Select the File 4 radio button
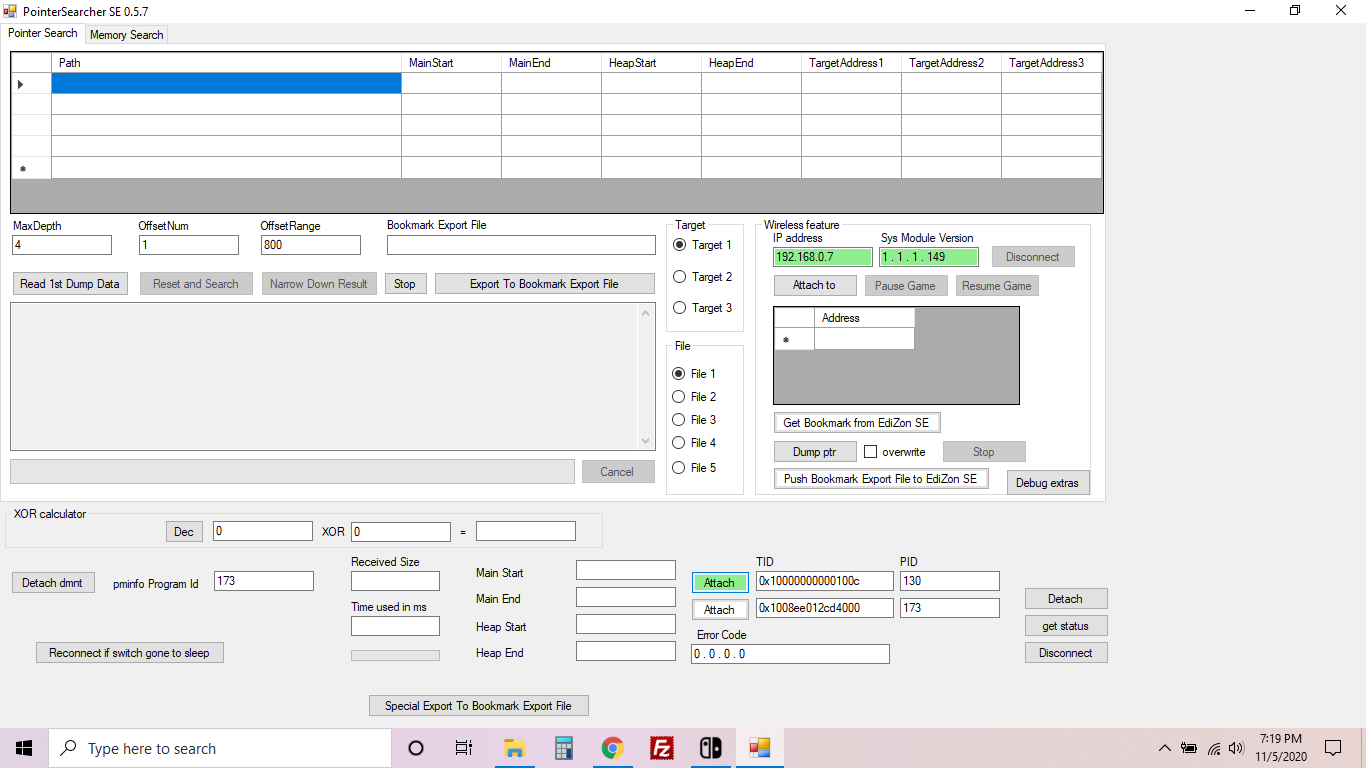 (679, 443)
